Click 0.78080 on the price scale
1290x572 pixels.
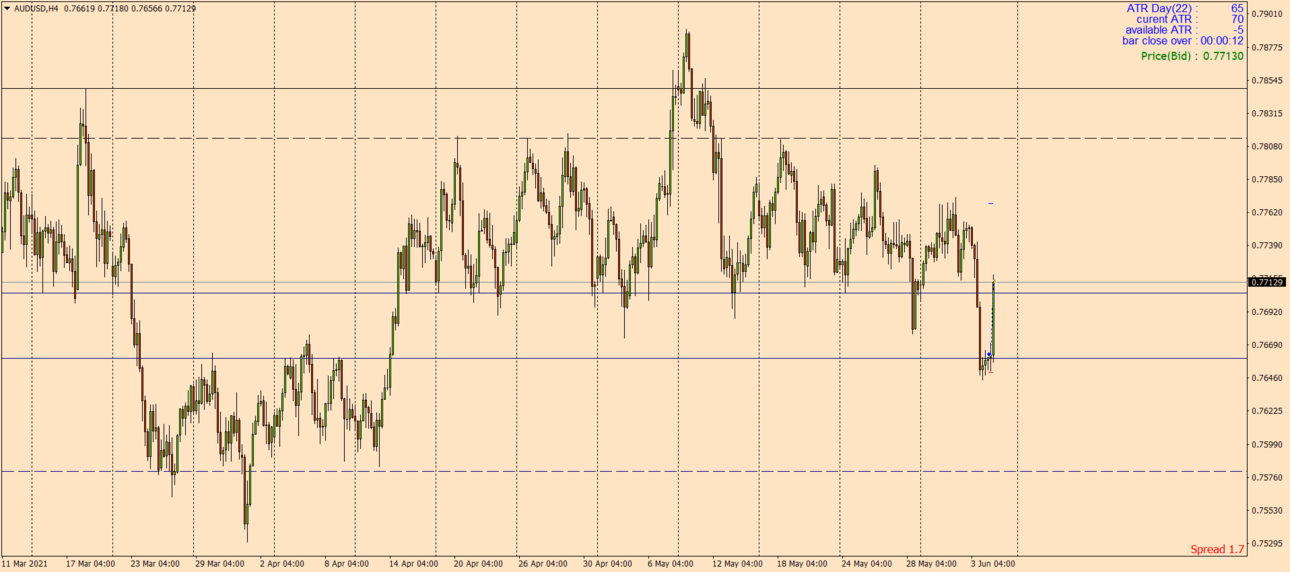pyautogui.click(x=1267, y=146)
